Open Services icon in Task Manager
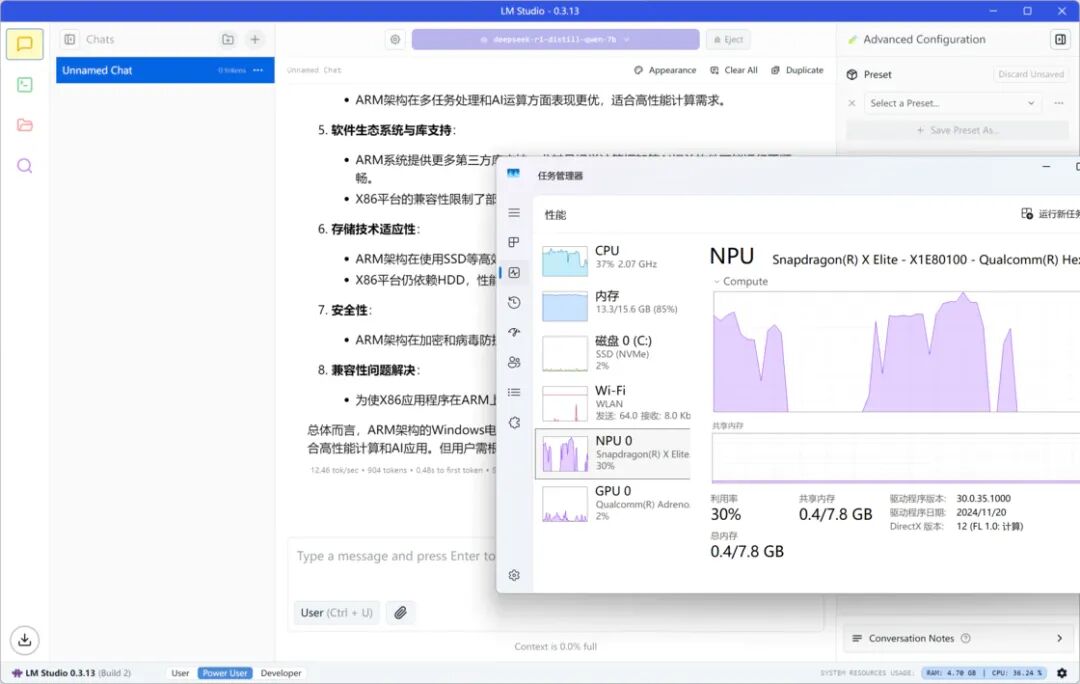This screenshot has height=684, width=1080. tap(514, 423)
